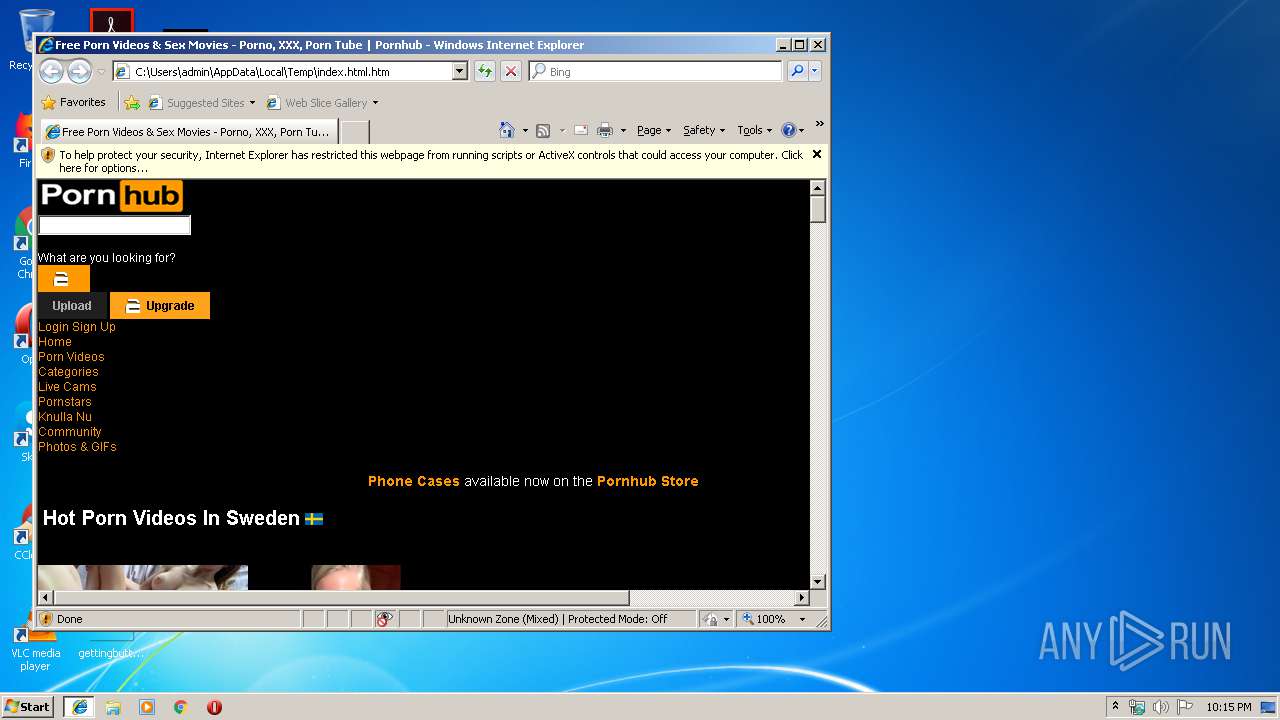Click the volume speaker tray icon
The width and height of the screenshot is (1280, 720).
click(1161, 707)
